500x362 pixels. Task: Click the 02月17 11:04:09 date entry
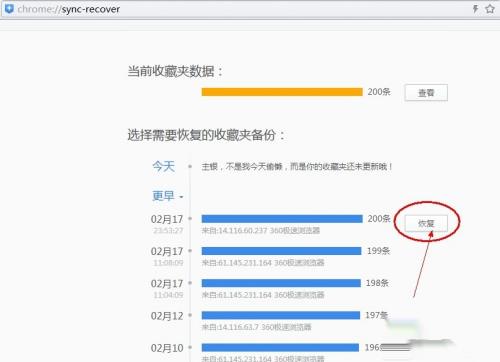point(167,288)
